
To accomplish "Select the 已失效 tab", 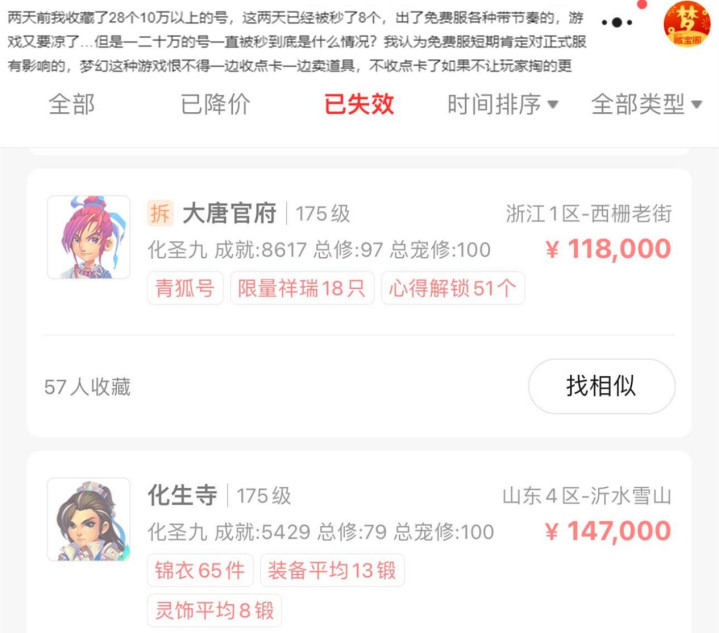I will (359, 104).
